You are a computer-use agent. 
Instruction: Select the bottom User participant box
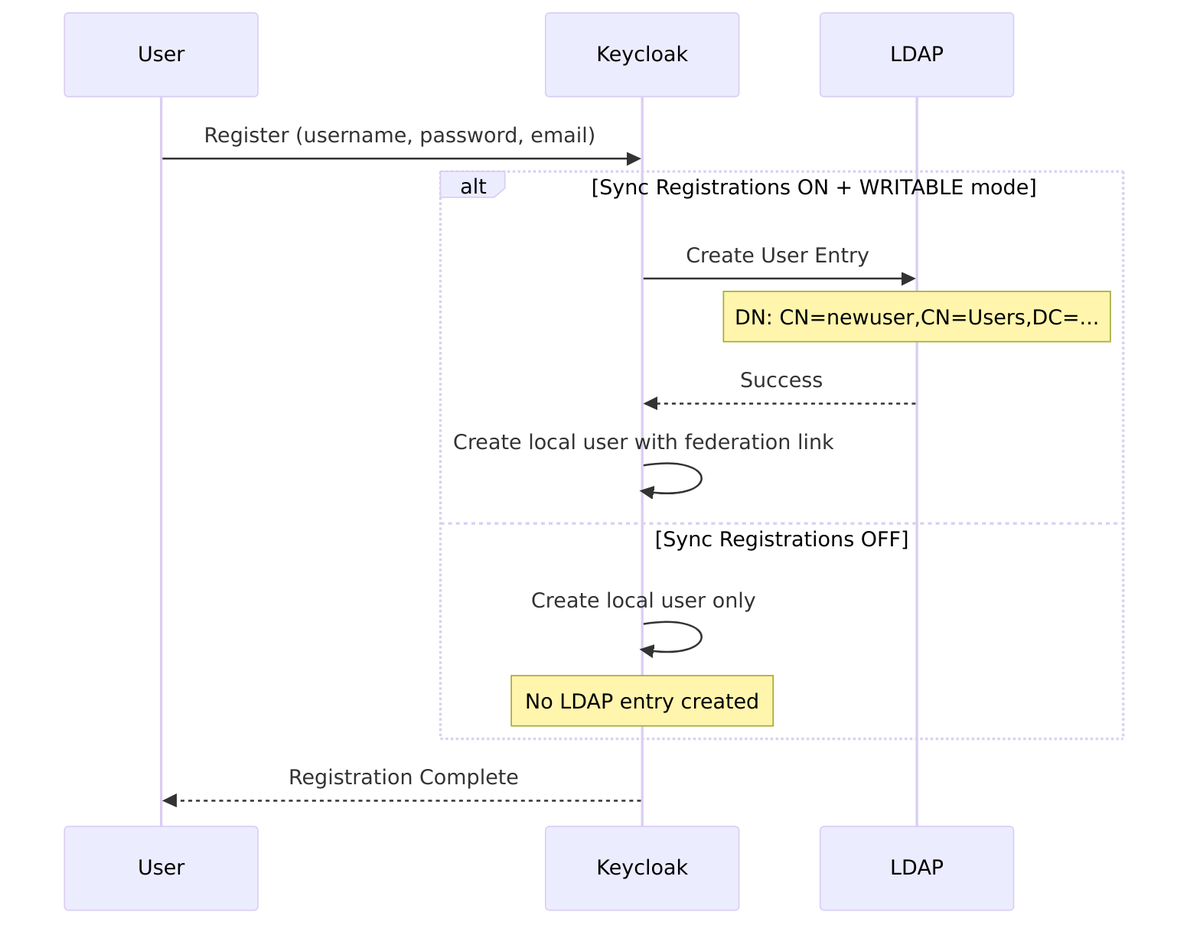[x=161, y=868]
